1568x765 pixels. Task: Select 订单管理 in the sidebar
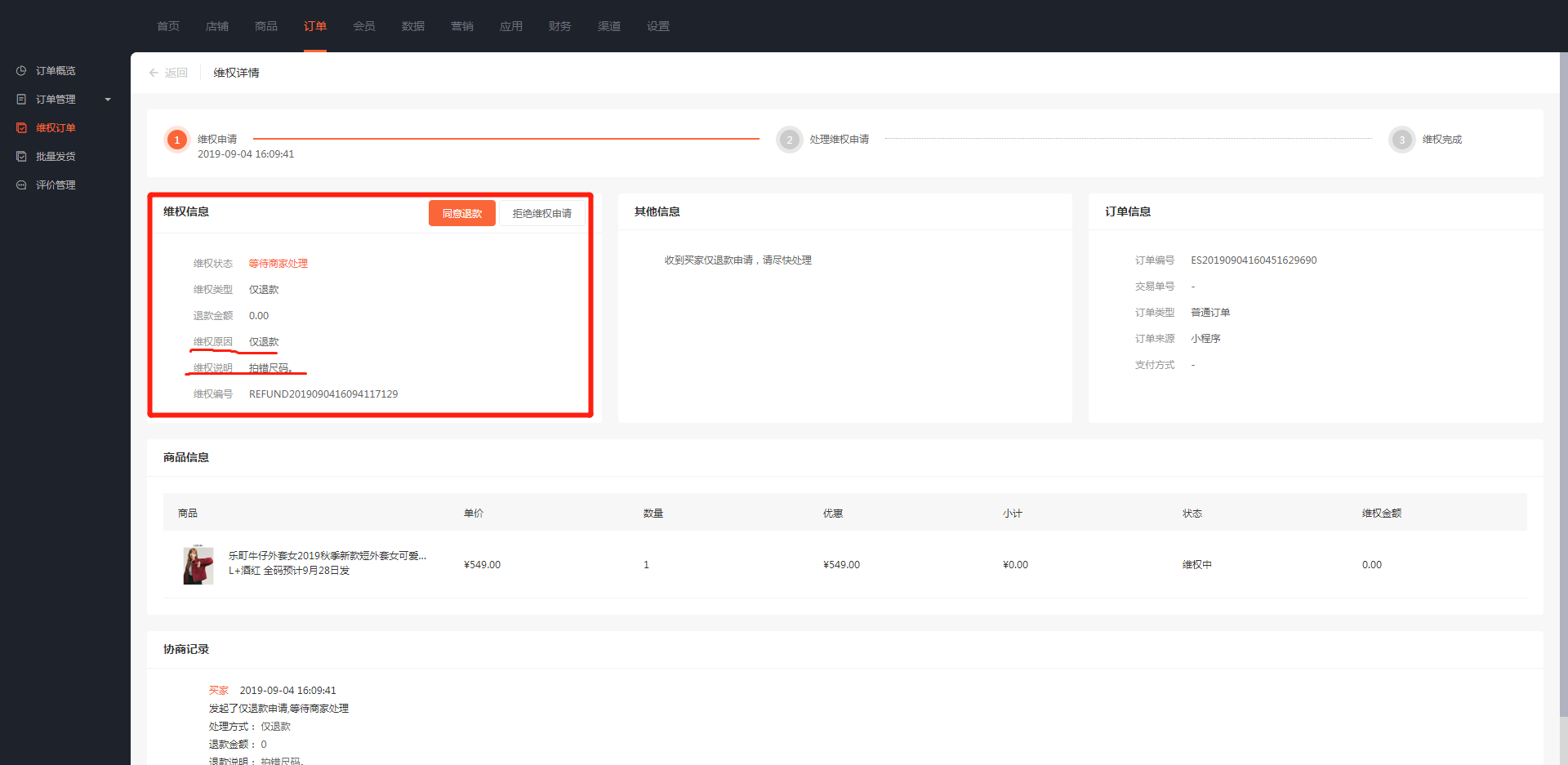pyautogui.click(x=56, y=100)
